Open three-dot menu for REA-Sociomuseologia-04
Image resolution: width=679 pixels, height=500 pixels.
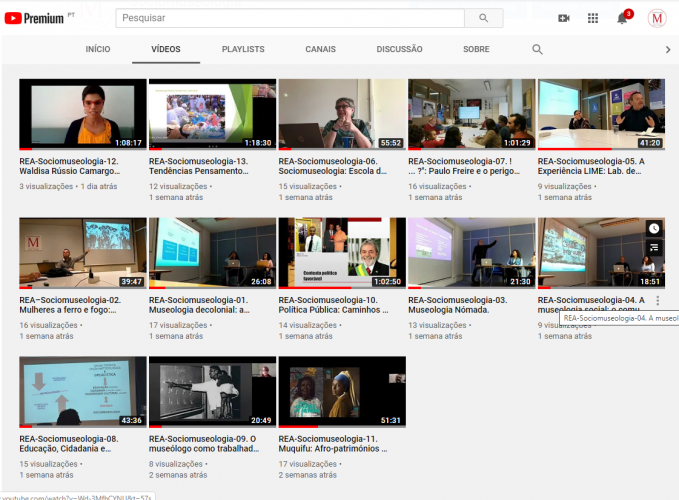point(657,300)
